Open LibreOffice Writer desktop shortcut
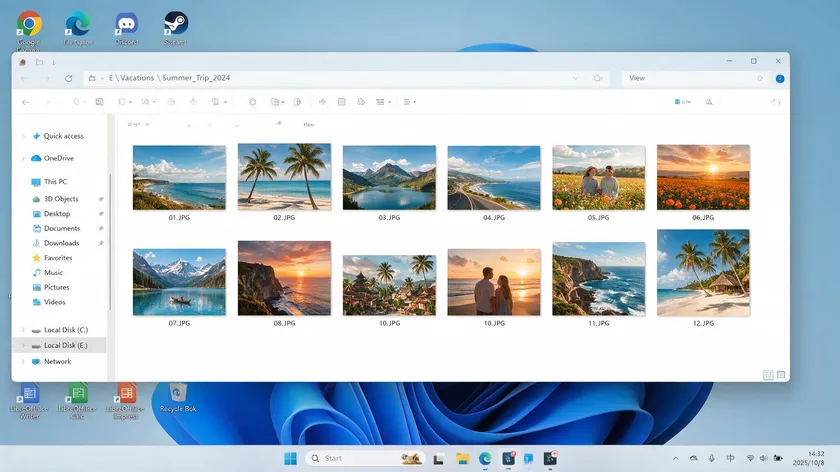Viewport: 840px width, 472px height. pyautogui.click(x=29, y=401)
